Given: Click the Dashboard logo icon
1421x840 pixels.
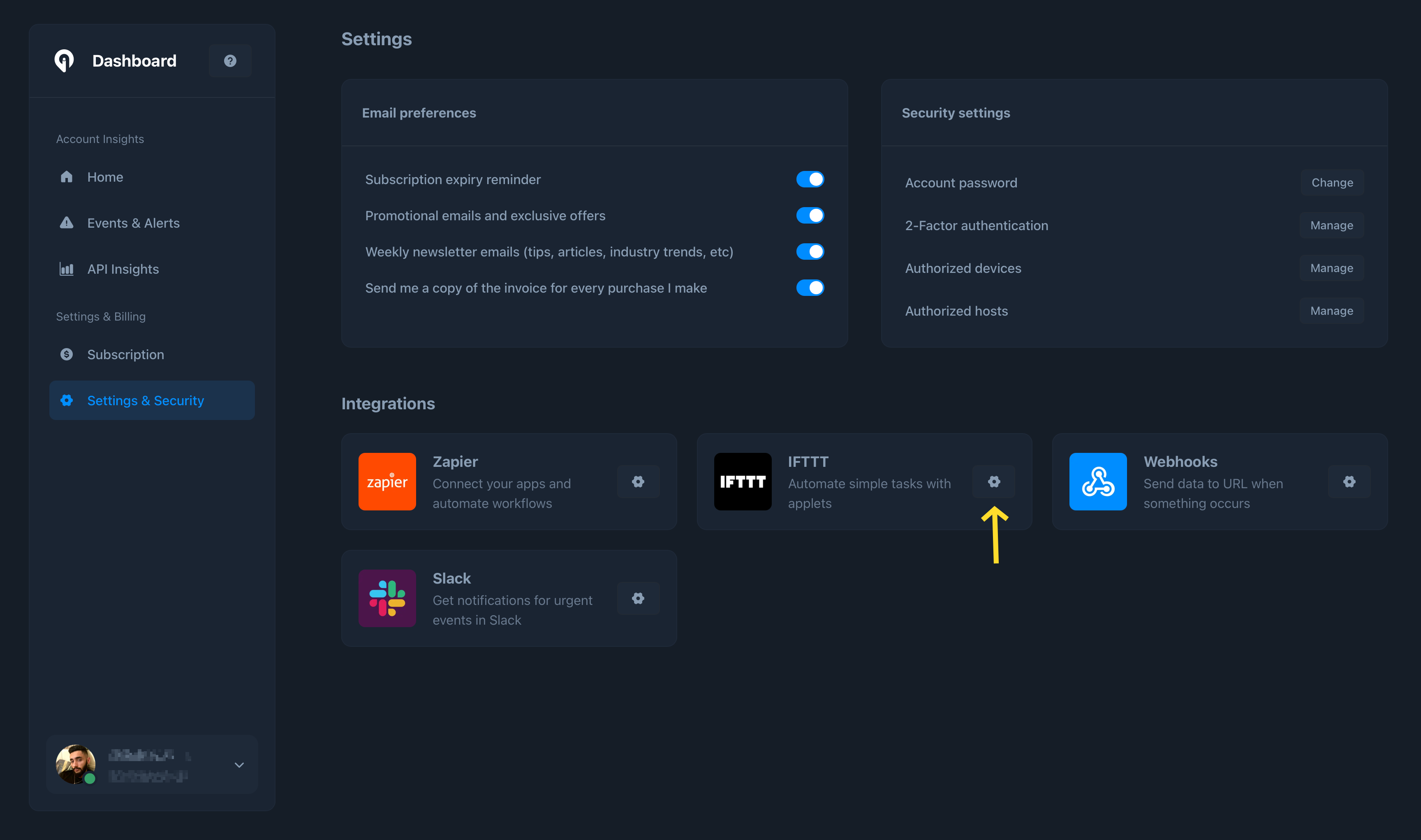Looking at the screenshot, I should [x=64, y=60].
